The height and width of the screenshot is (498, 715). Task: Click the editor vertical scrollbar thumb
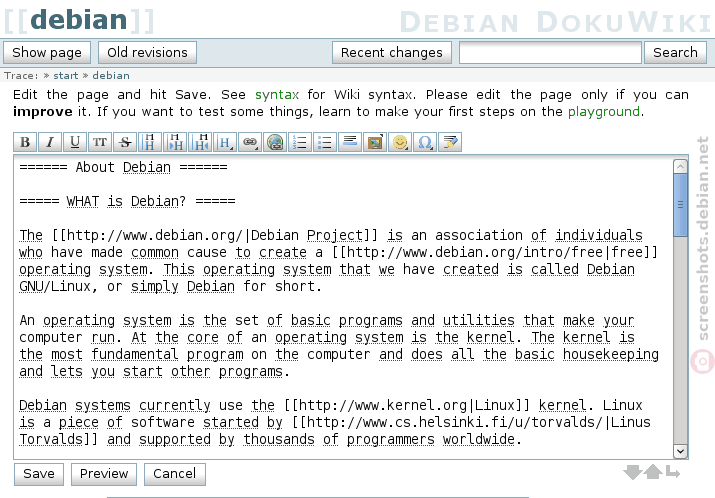pyautogui.click(x=680, y=205)
